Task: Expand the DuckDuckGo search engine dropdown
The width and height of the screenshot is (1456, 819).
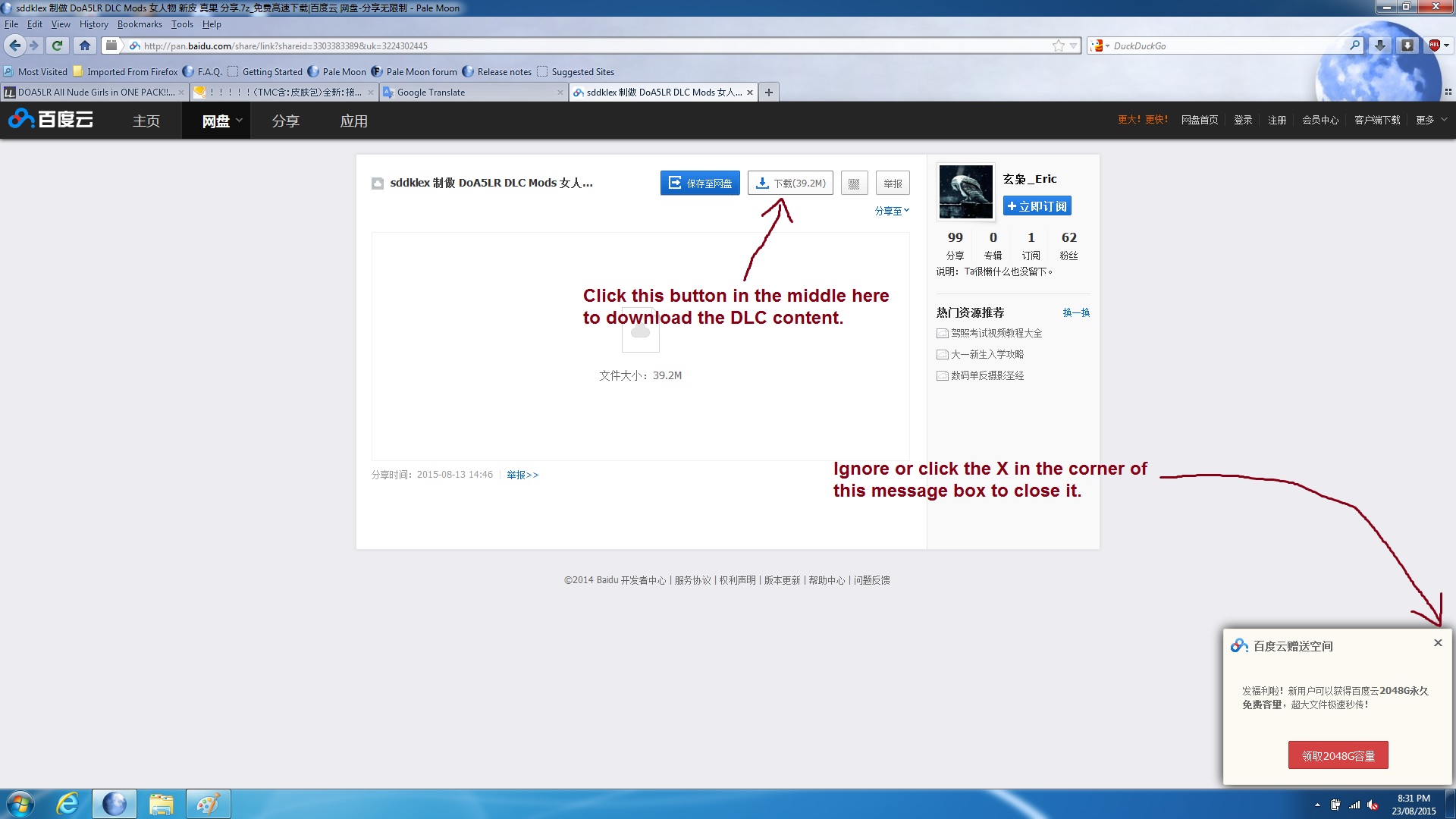Action: click(x=1100, y=45)
